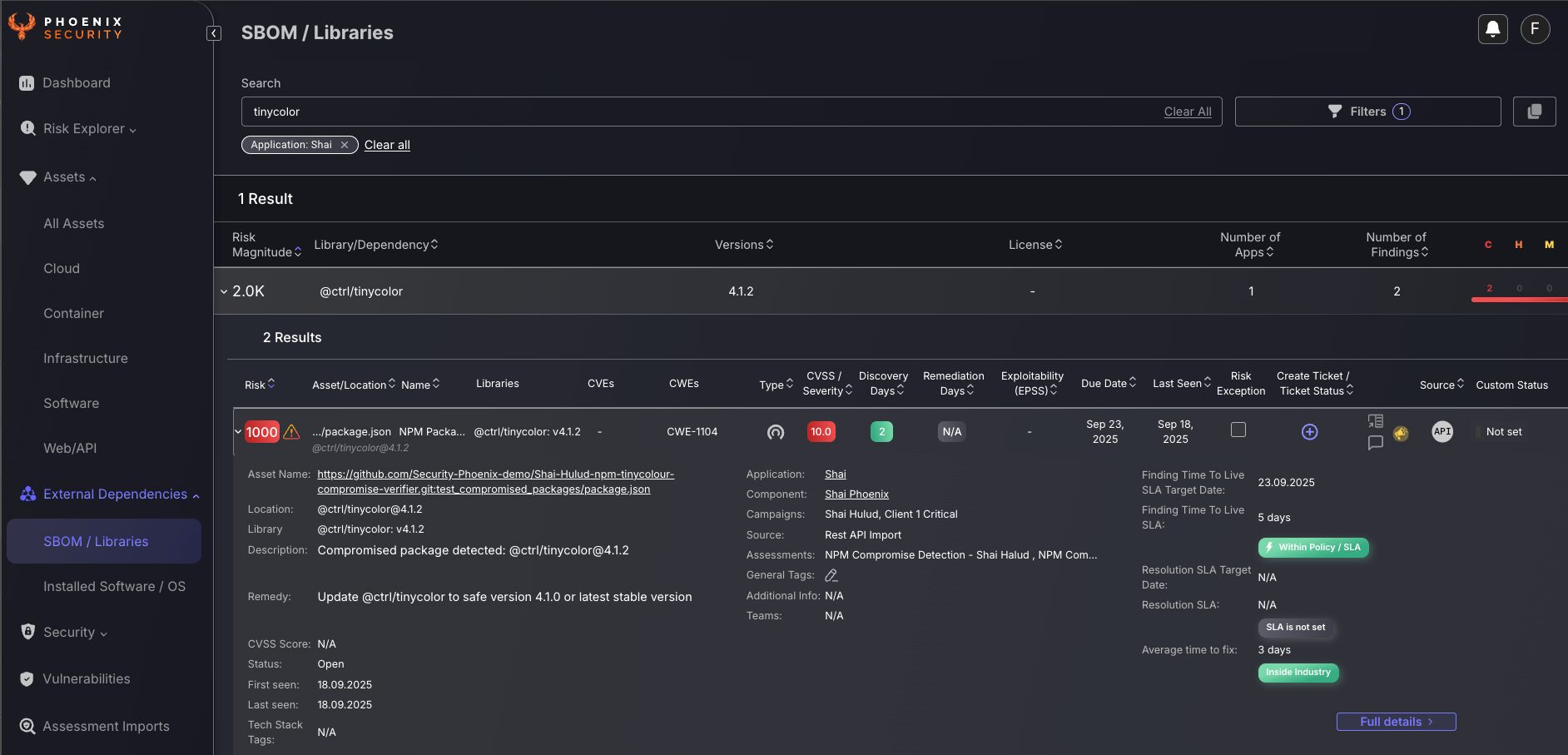Click the API source badge
1568x755 pixels.
1441,431
